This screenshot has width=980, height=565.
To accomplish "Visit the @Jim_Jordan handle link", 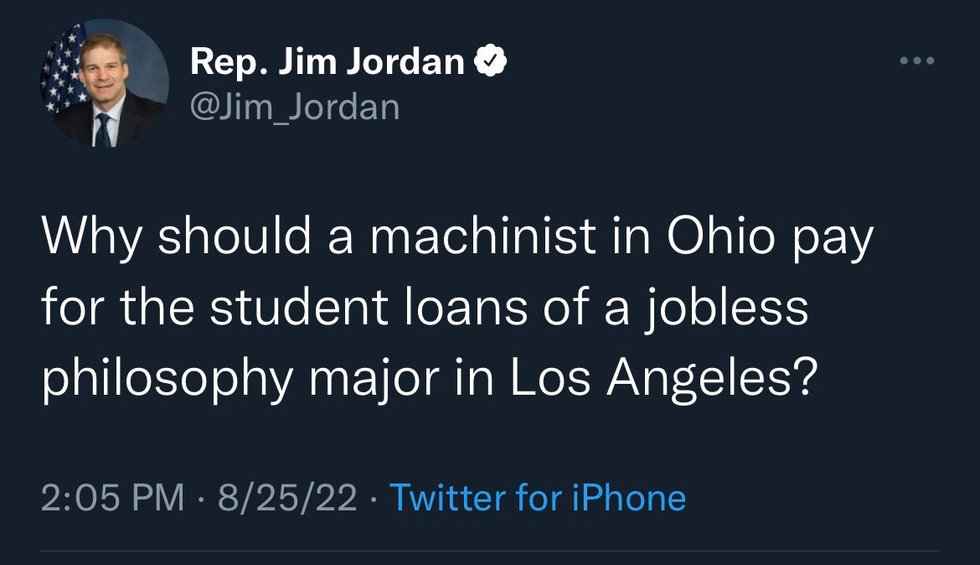I will tap(294, 105).
